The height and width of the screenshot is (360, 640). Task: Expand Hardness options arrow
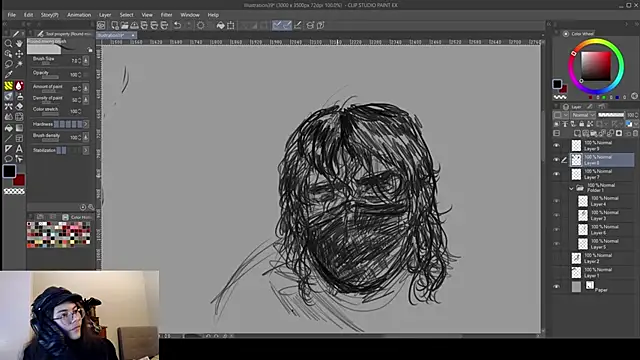(x=86, y=124)
